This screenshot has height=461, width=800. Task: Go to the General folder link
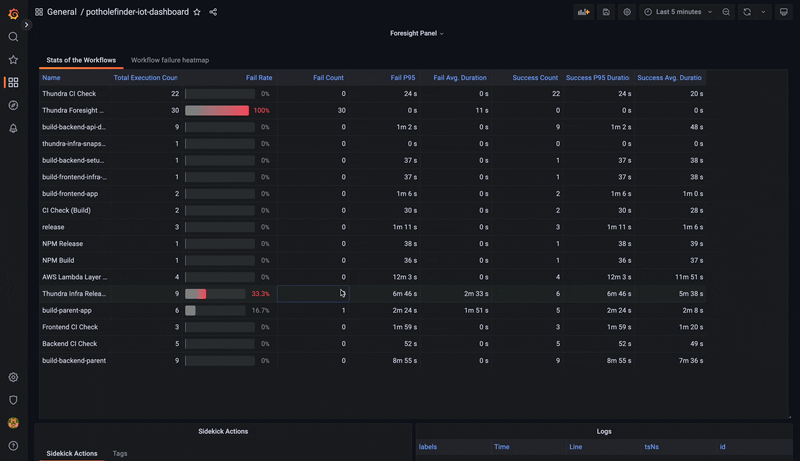[x=62, y=12]
